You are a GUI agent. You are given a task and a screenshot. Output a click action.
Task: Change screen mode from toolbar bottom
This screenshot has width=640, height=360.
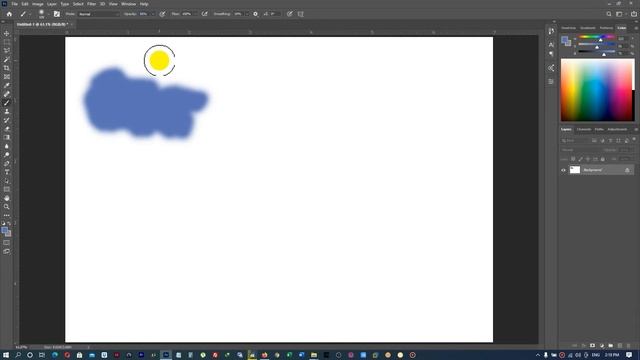pyautogui.click(x=7, y=251)
